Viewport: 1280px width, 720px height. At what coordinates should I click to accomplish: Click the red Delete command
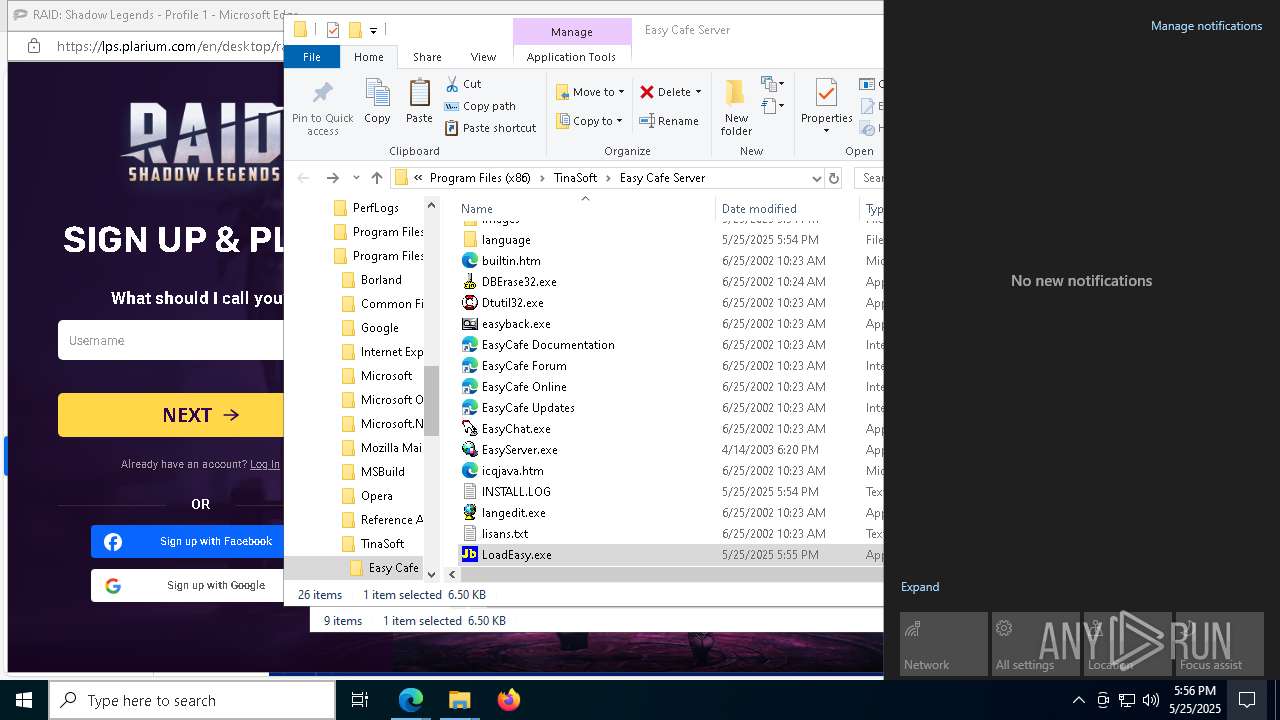point(665,92)
